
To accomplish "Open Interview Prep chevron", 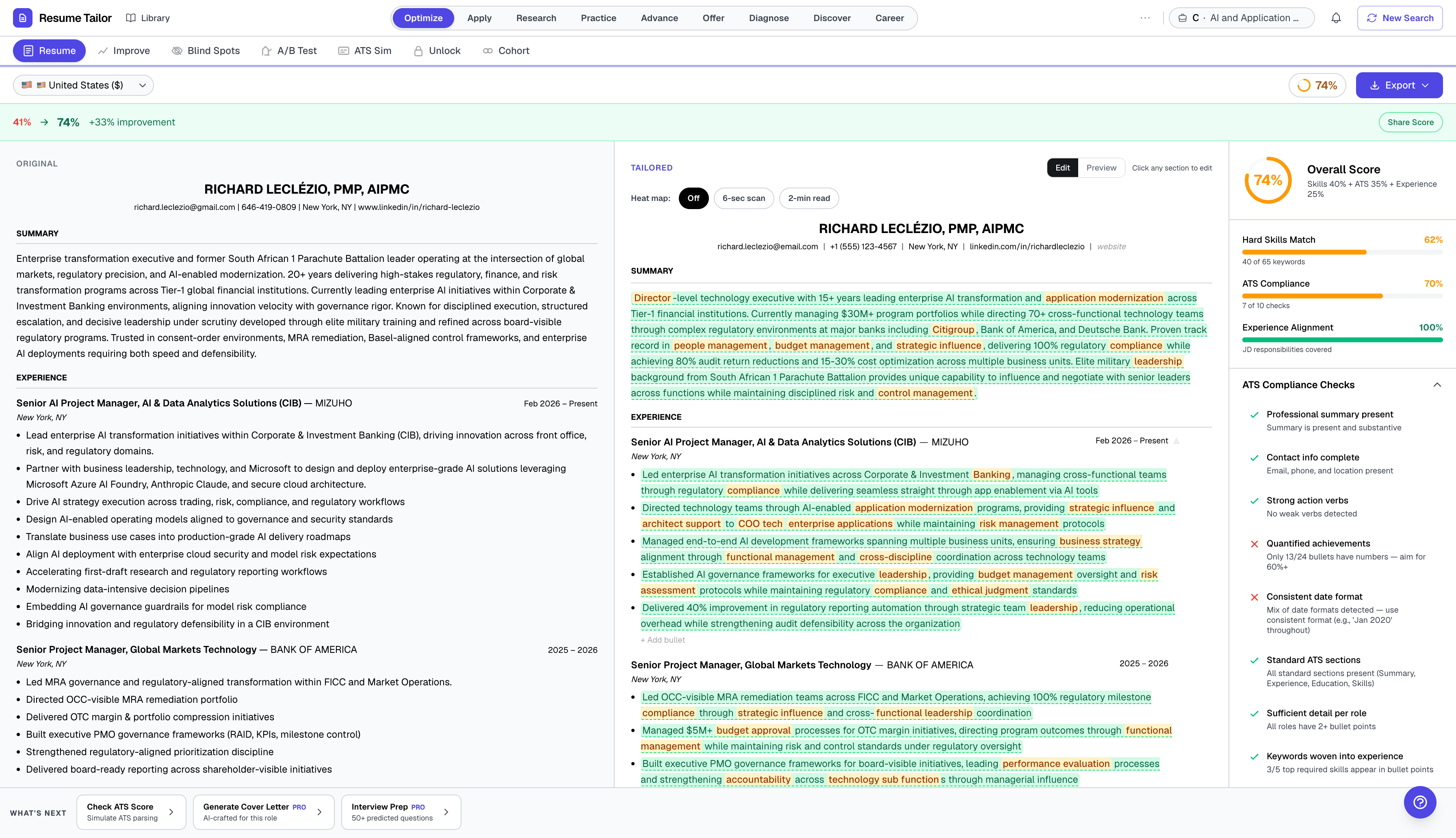I will click(x=446, y=812).
